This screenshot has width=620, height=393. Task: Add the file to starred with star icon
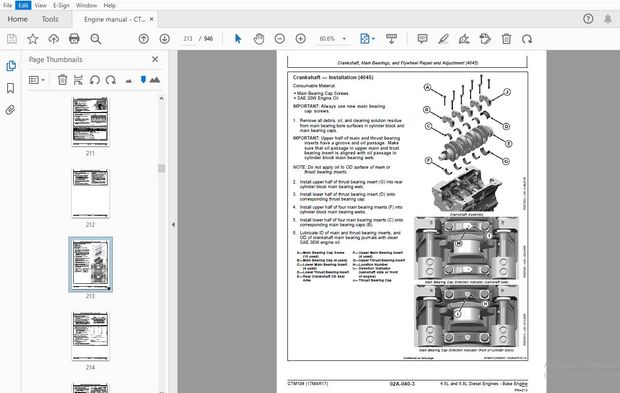(32, 38)
